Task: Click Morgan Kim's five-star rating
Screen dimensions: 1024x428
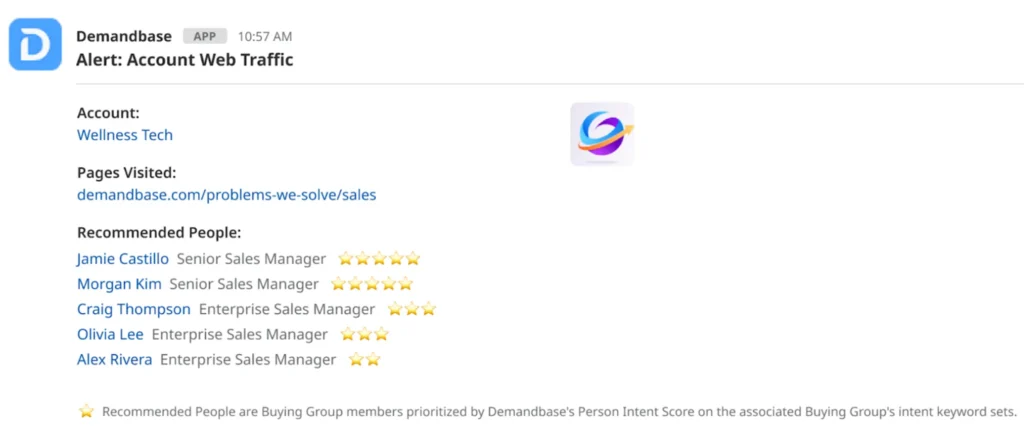Action: [372, 284]
